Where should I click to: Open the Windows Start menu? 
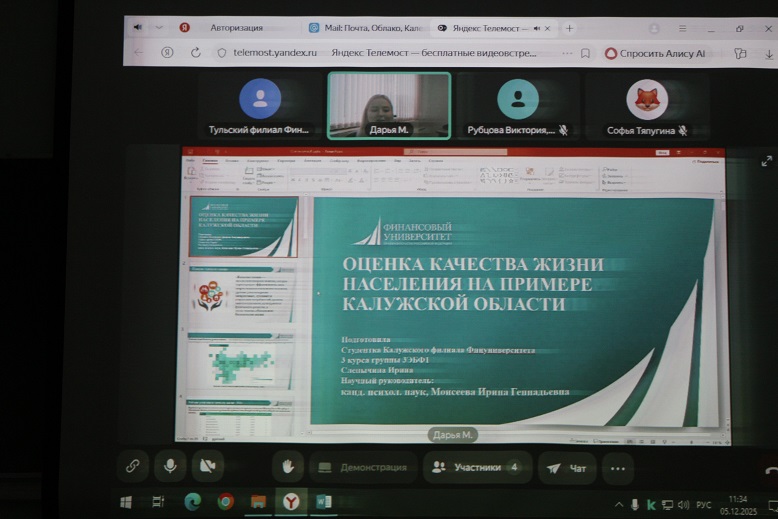pos(126,502)
